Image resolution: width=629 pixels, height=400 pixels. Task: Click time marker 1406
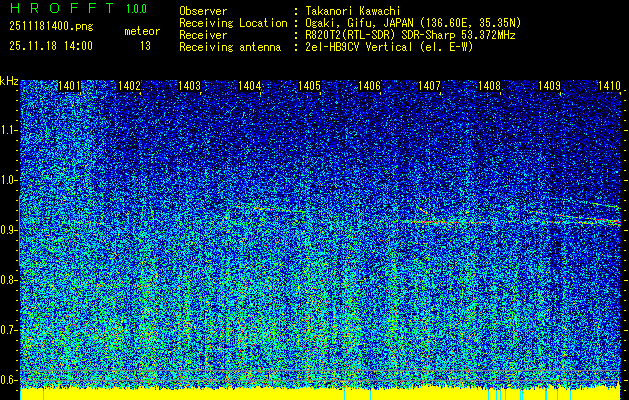[x=369, y=86]
